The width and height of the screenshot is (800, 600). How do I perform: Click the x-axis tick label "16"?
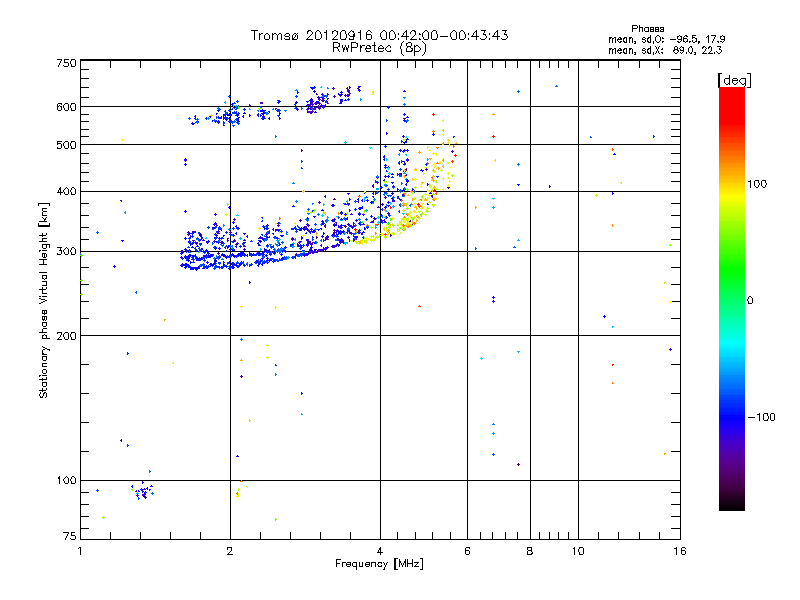click(x=680, y=551)
